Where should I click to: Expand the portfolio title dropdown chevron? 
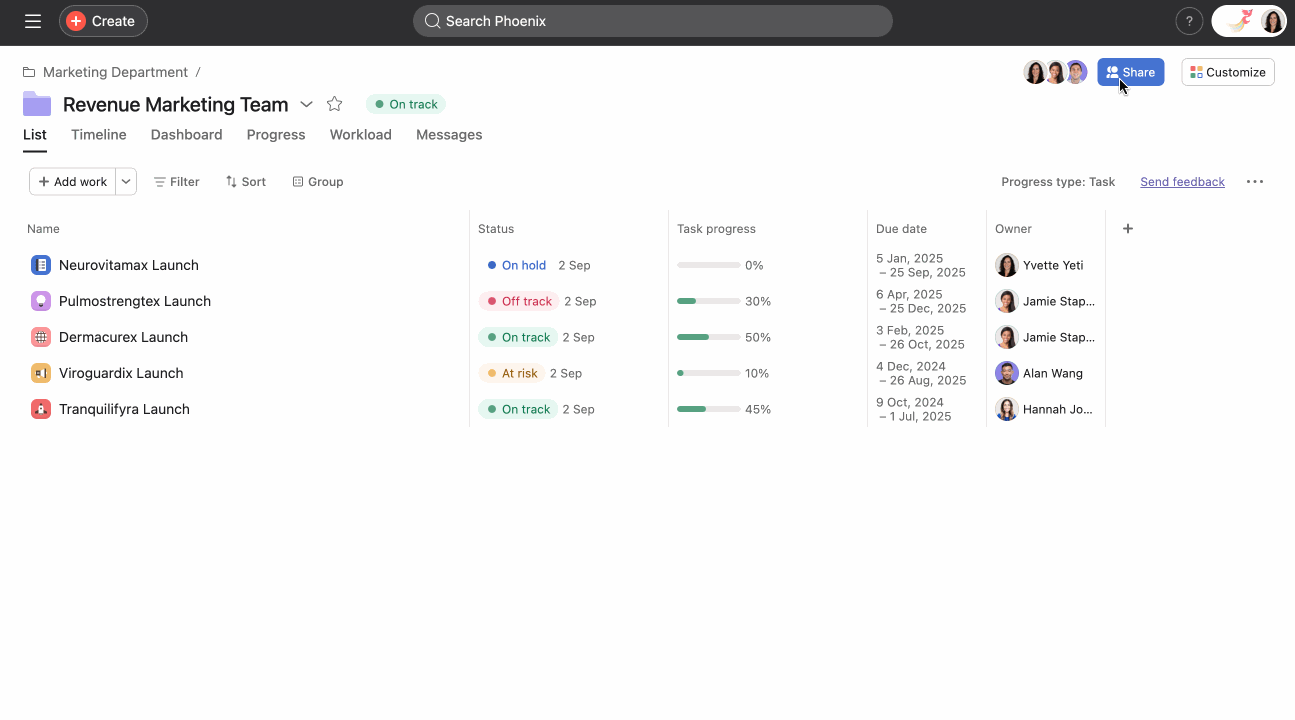pos(307,104)
